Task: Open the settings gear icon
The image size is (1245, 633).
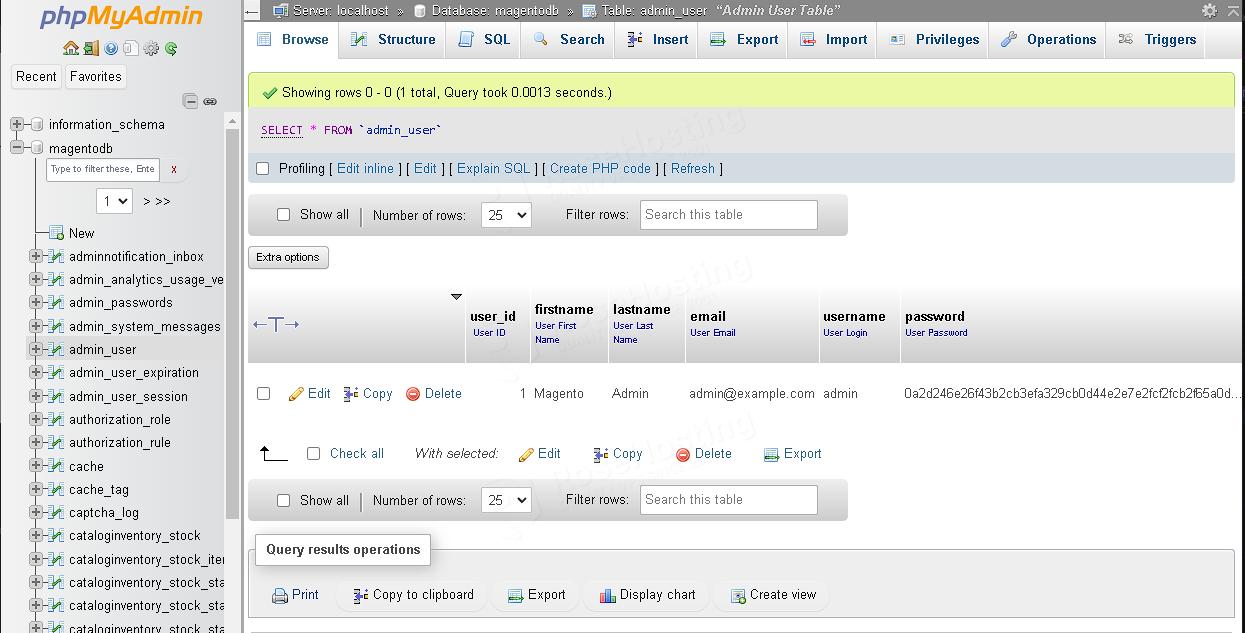Action: pyautogui.click(x=150, y=48)
